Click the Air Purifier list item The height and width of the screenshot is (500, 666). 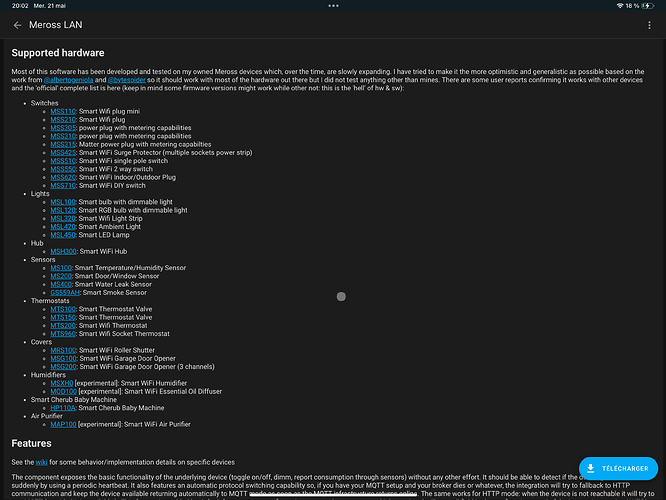[x=46, y=416]
